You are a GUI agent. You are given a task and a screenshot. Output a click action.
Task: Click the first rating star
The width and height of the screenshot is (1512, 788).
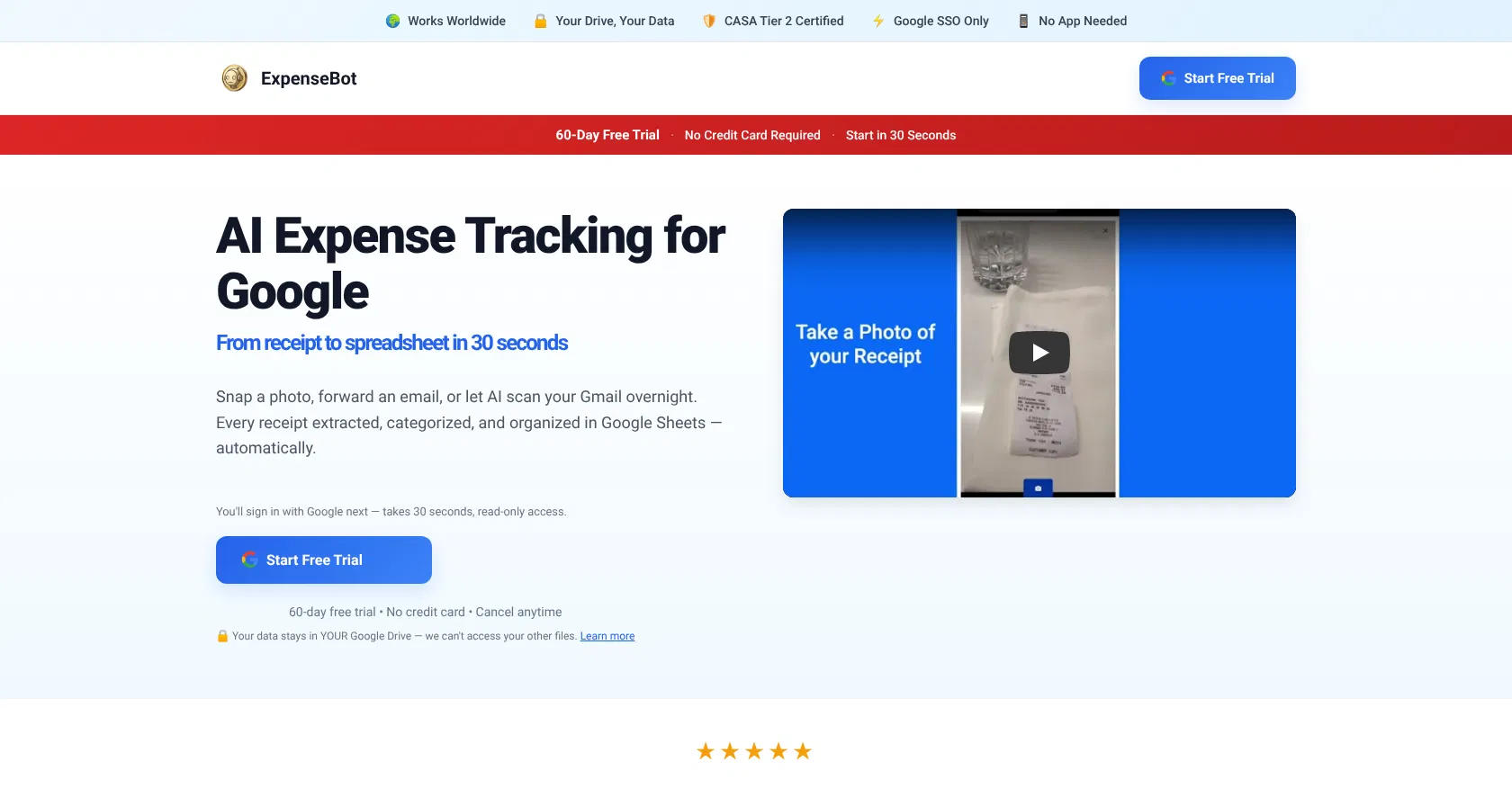[706, 751]
